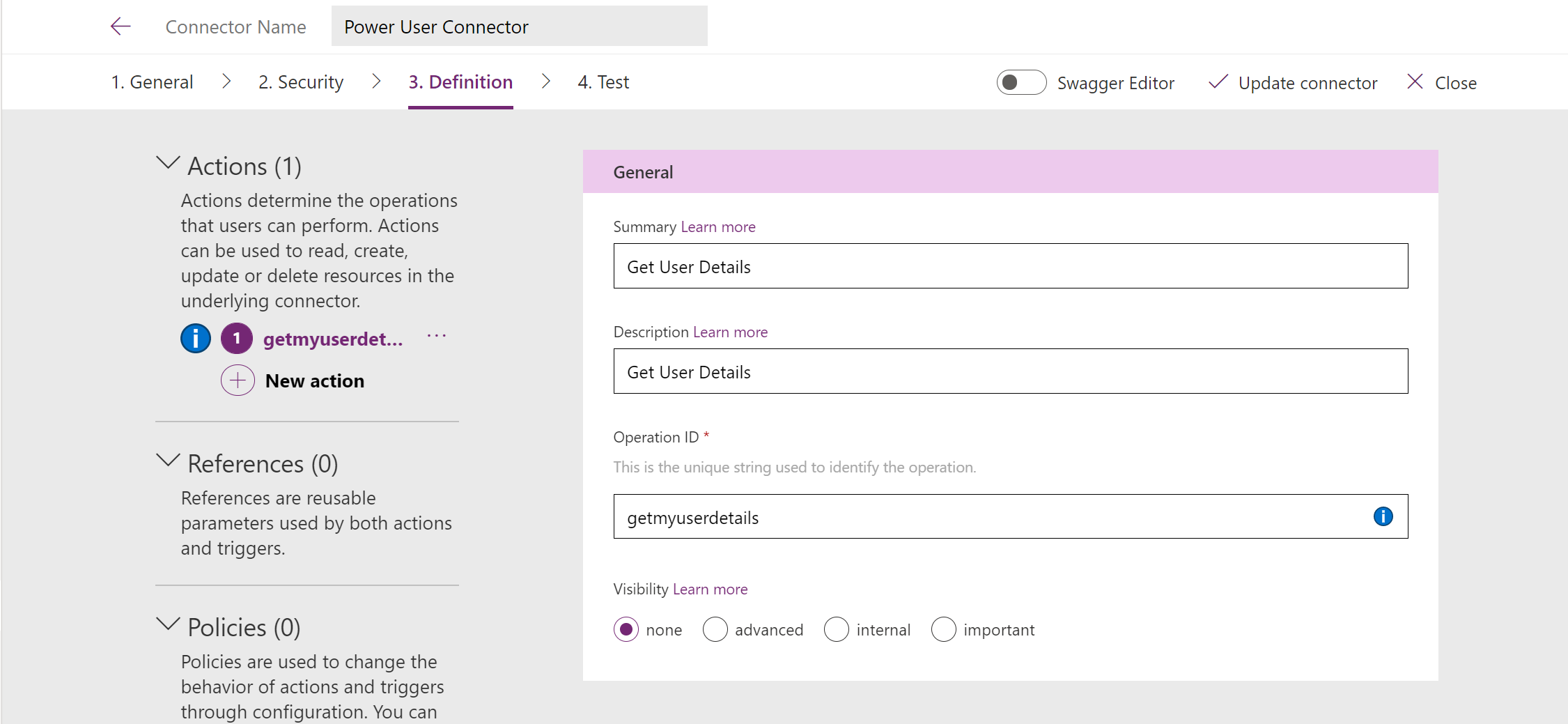Click the Close X icon
The height and width of the screenshot is (724, 1568).
coord(1415,82)
